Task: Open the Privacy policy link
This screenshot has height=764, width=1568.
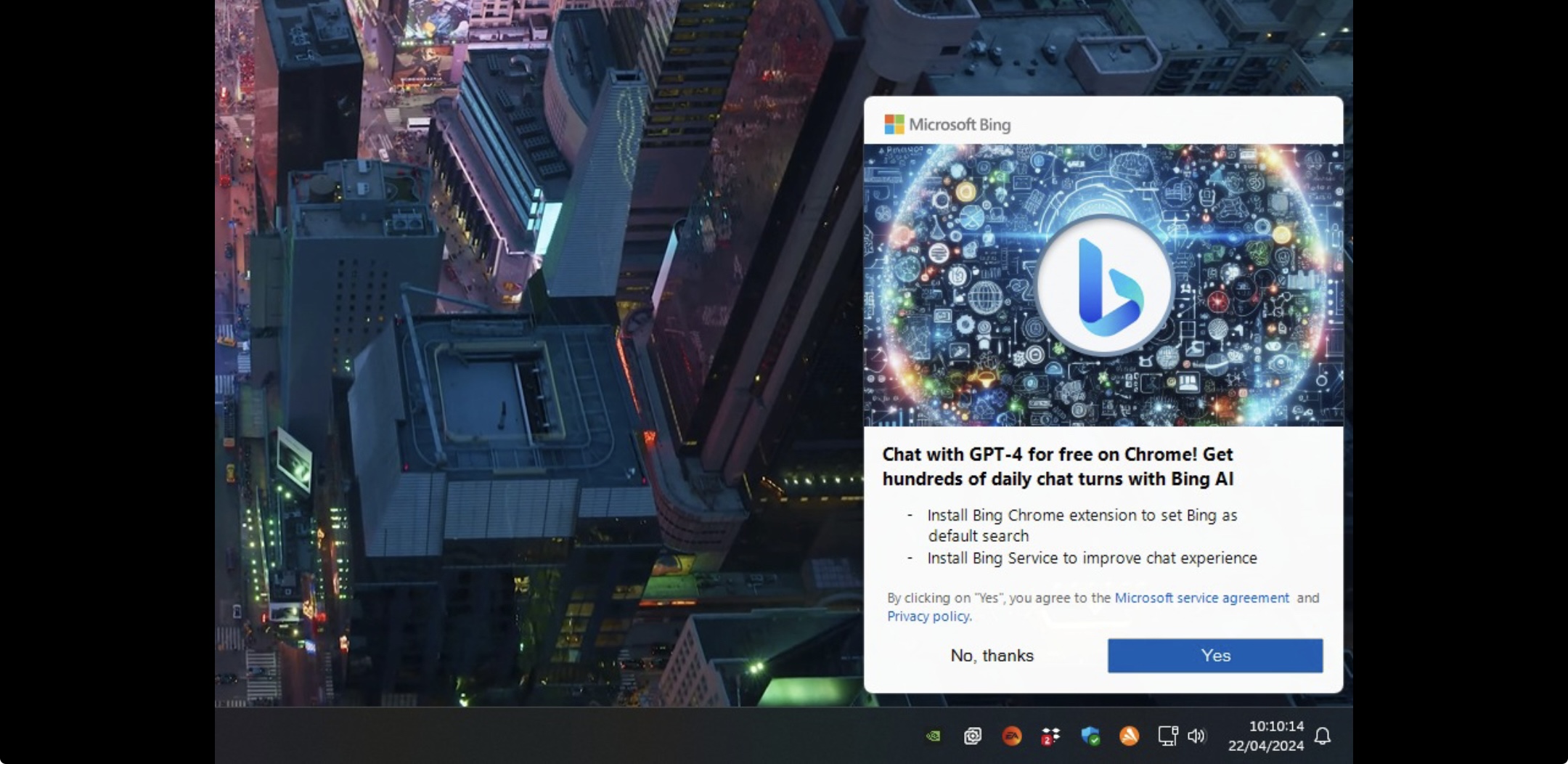Action: click(928, 616)
